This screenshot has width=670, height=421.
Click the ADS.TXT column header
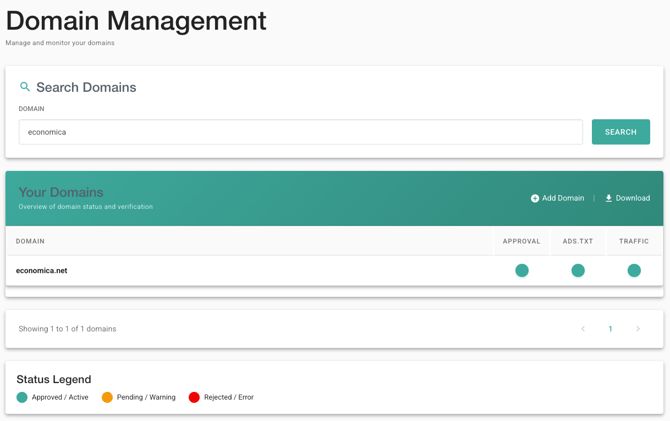(578, 241)
